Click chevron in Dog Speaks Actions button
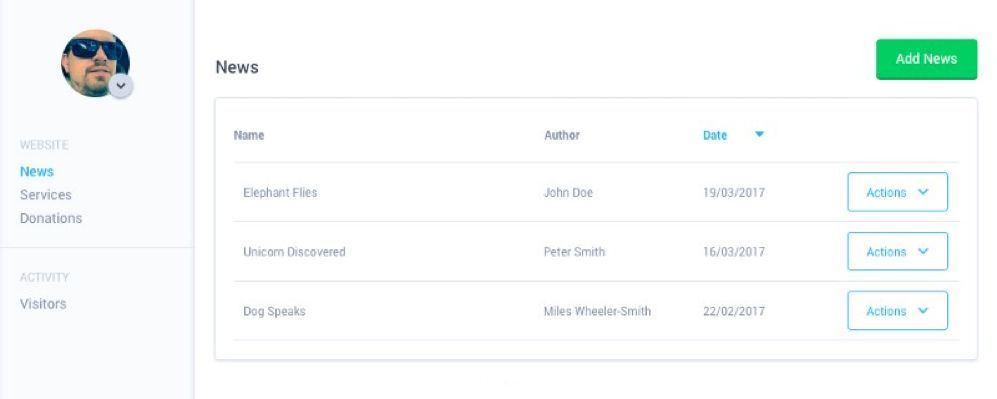This screenshot has width=997, height=399. 923,311
